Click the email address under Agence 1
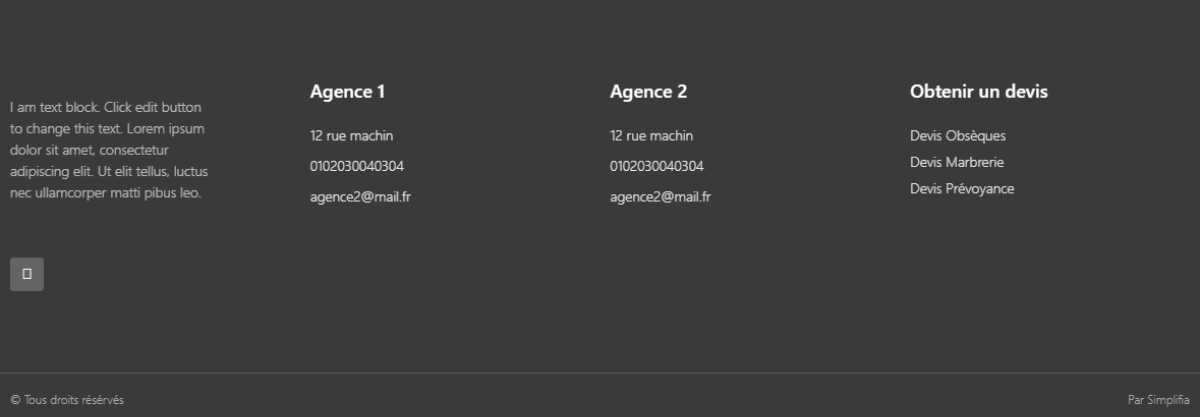The height and width of the screenshot is (417, 1200). (360, 197)
